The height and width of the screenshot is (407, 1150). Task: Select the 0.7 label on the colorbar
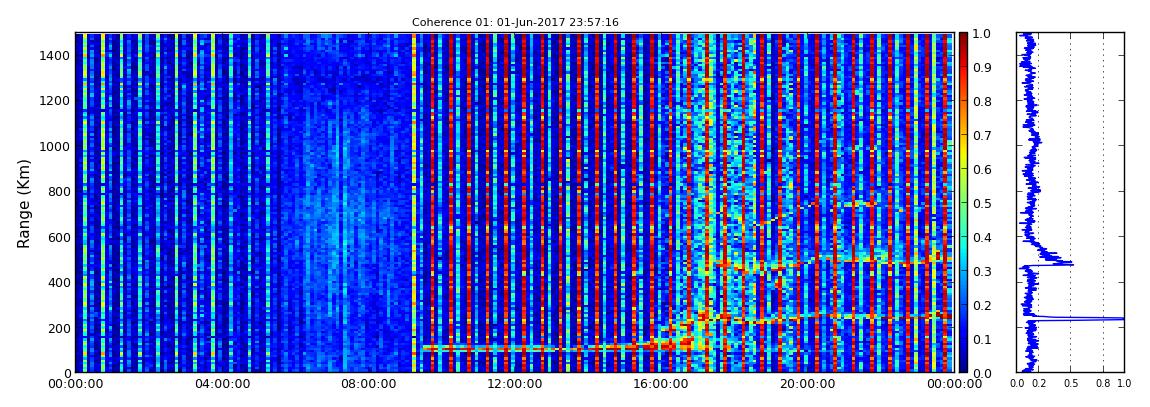pyautogui.click(x=982, y=136)
